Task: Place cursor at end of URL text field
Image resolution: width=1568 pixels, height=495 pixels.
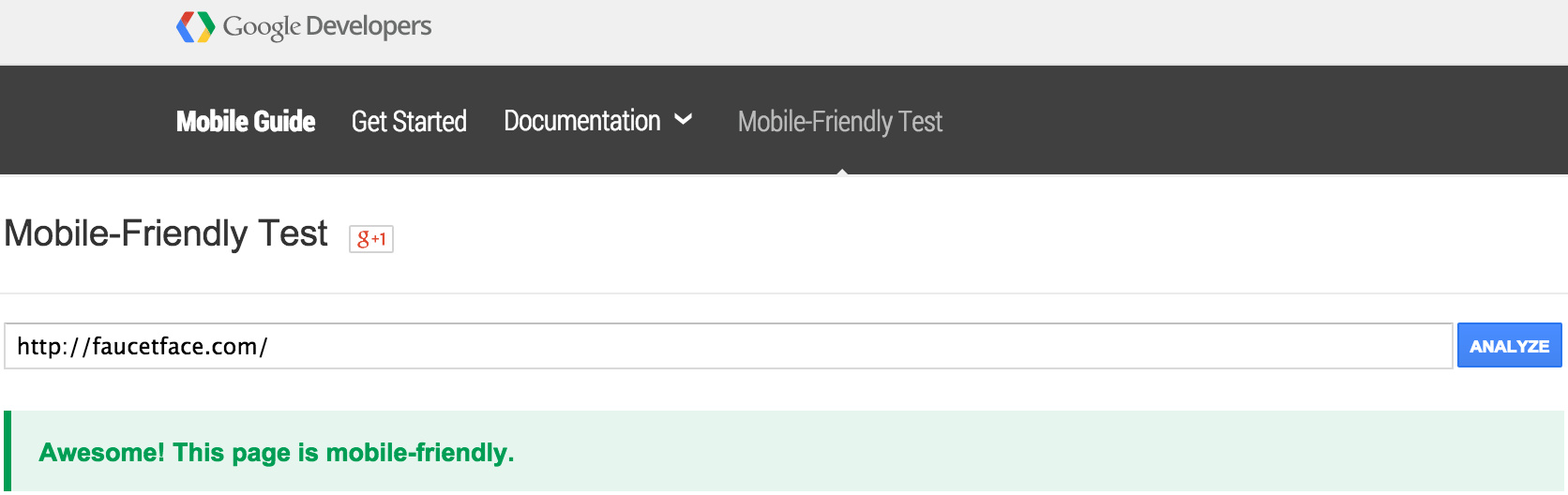Action: [x=844, y=346]
